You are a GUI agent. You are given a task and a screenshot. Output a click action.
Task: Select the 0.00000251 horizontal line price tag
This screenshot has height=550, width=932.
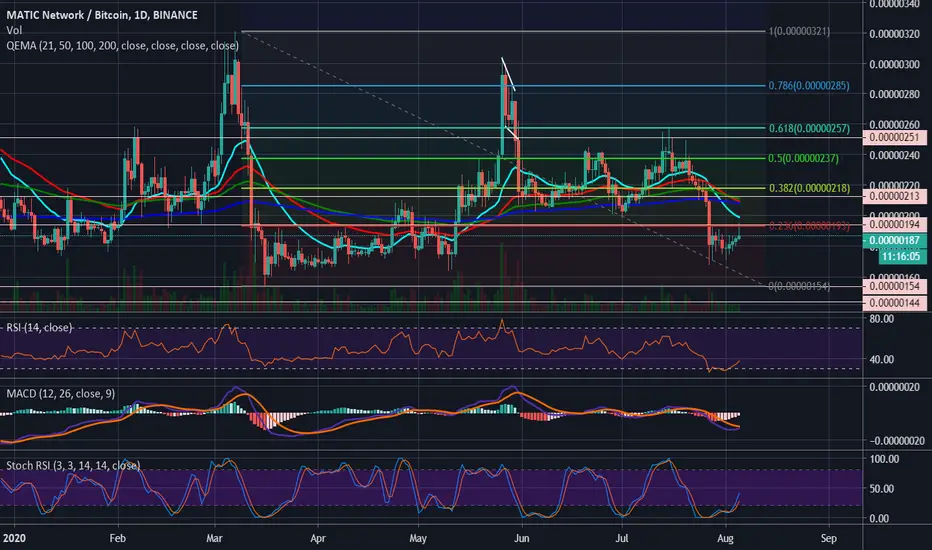point(895,137)
